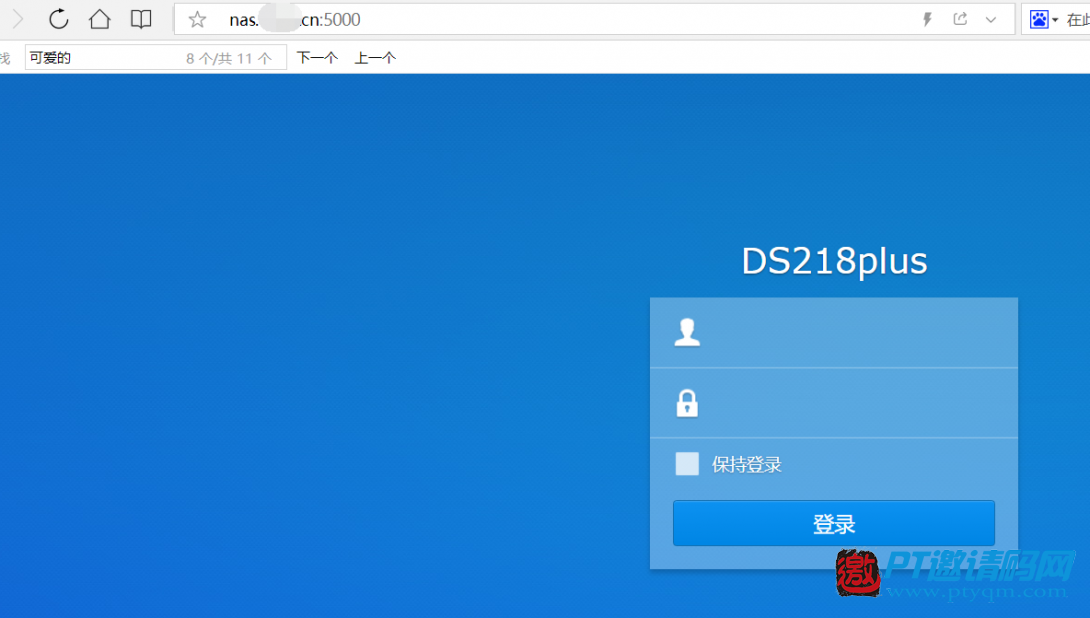The width and height of the screenshot is (1090, 618).
Task: Click the lightning speed-mode icon
Action: [x=926, y=18]
